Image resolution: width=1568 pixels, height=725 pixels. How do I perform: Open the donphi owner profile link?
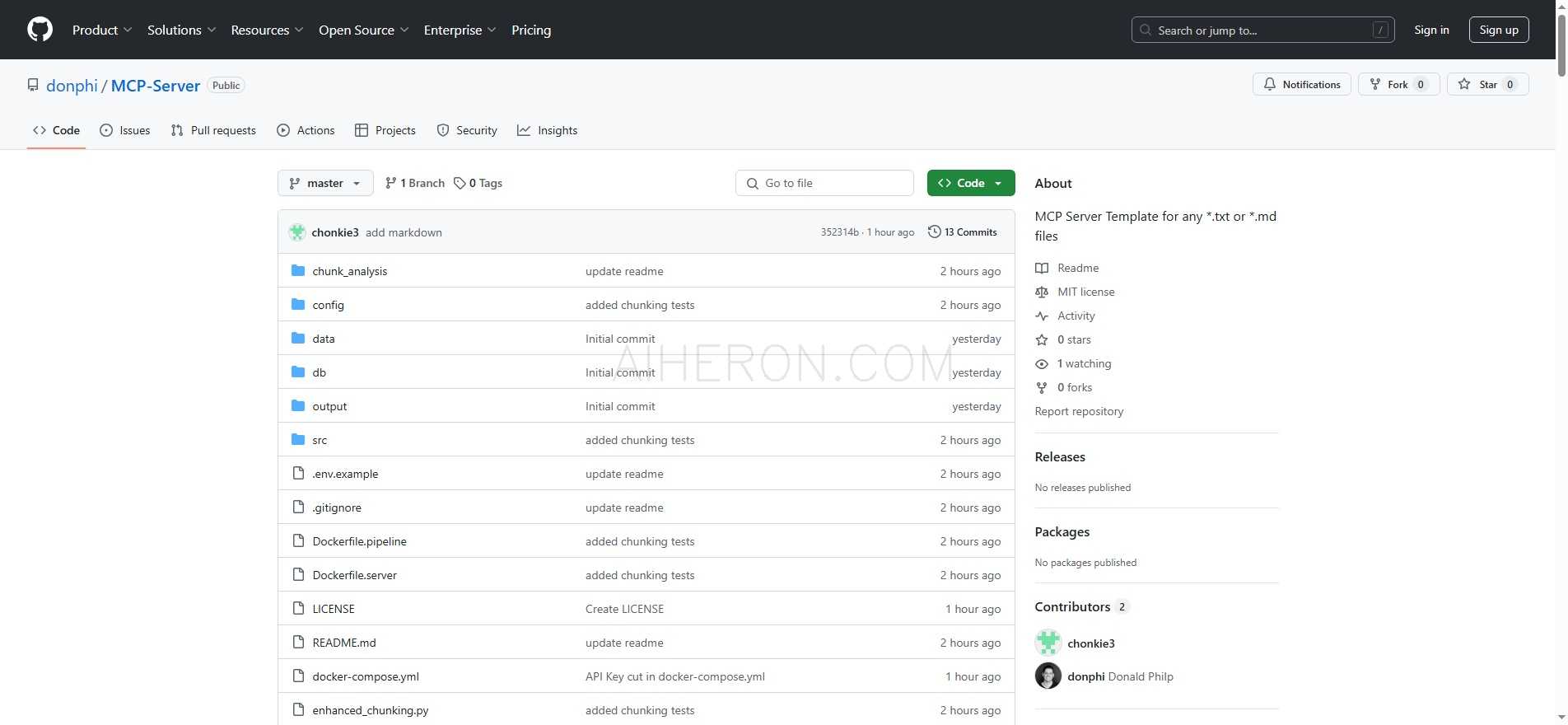72,86
